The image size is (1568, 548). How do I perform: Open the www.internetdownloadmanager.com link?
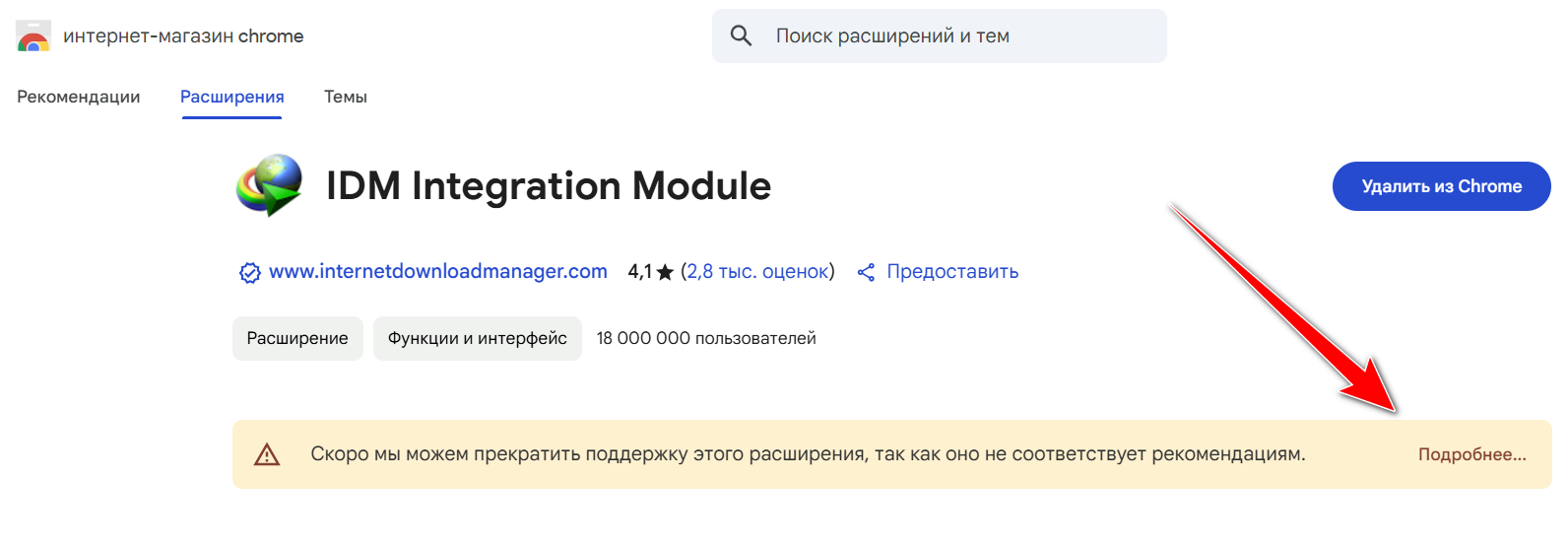click(x=438, y=271)
